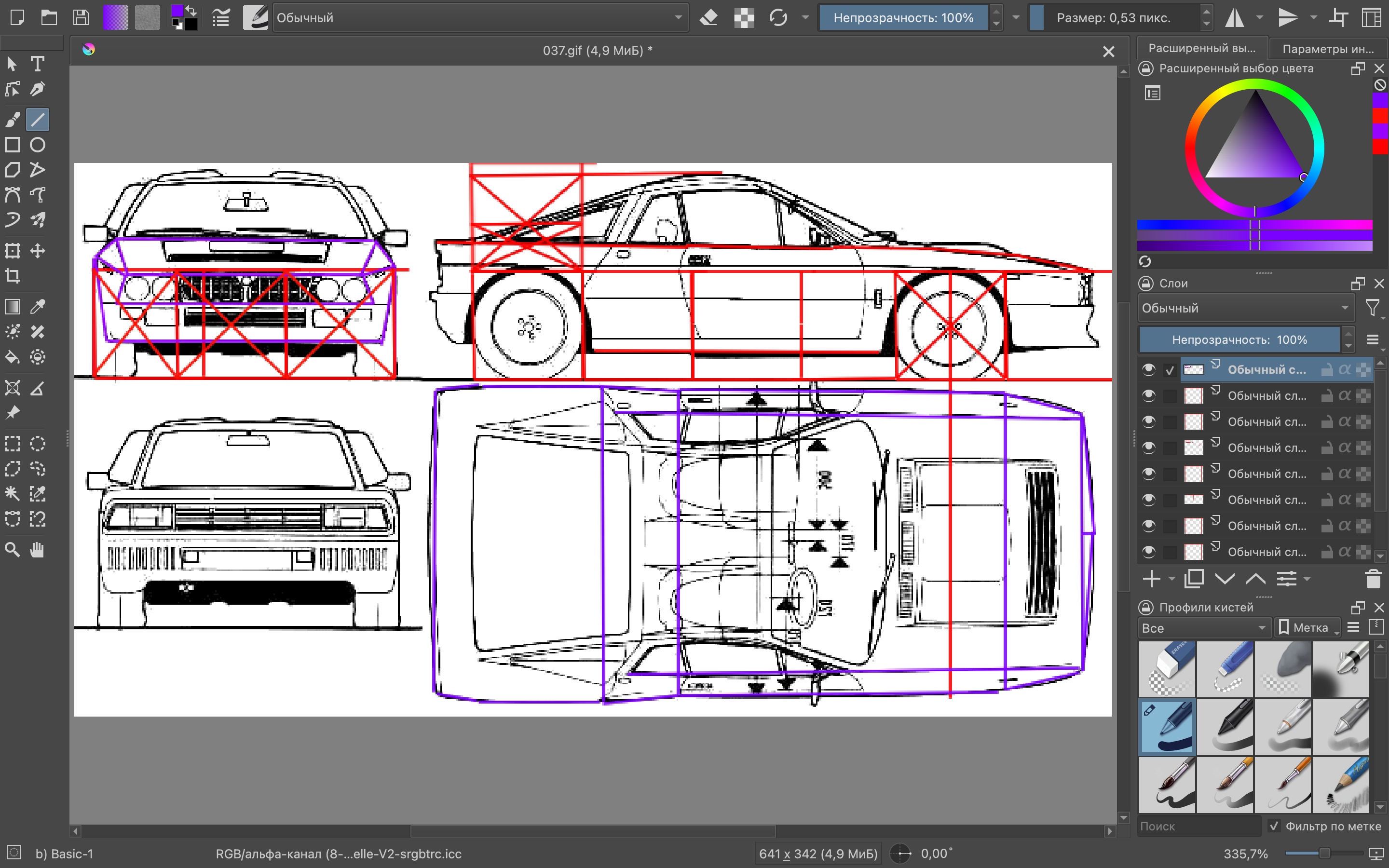Click the brush Поиск search field
The width and height of the screenshot is (1389, 868).
point(1198,826)
